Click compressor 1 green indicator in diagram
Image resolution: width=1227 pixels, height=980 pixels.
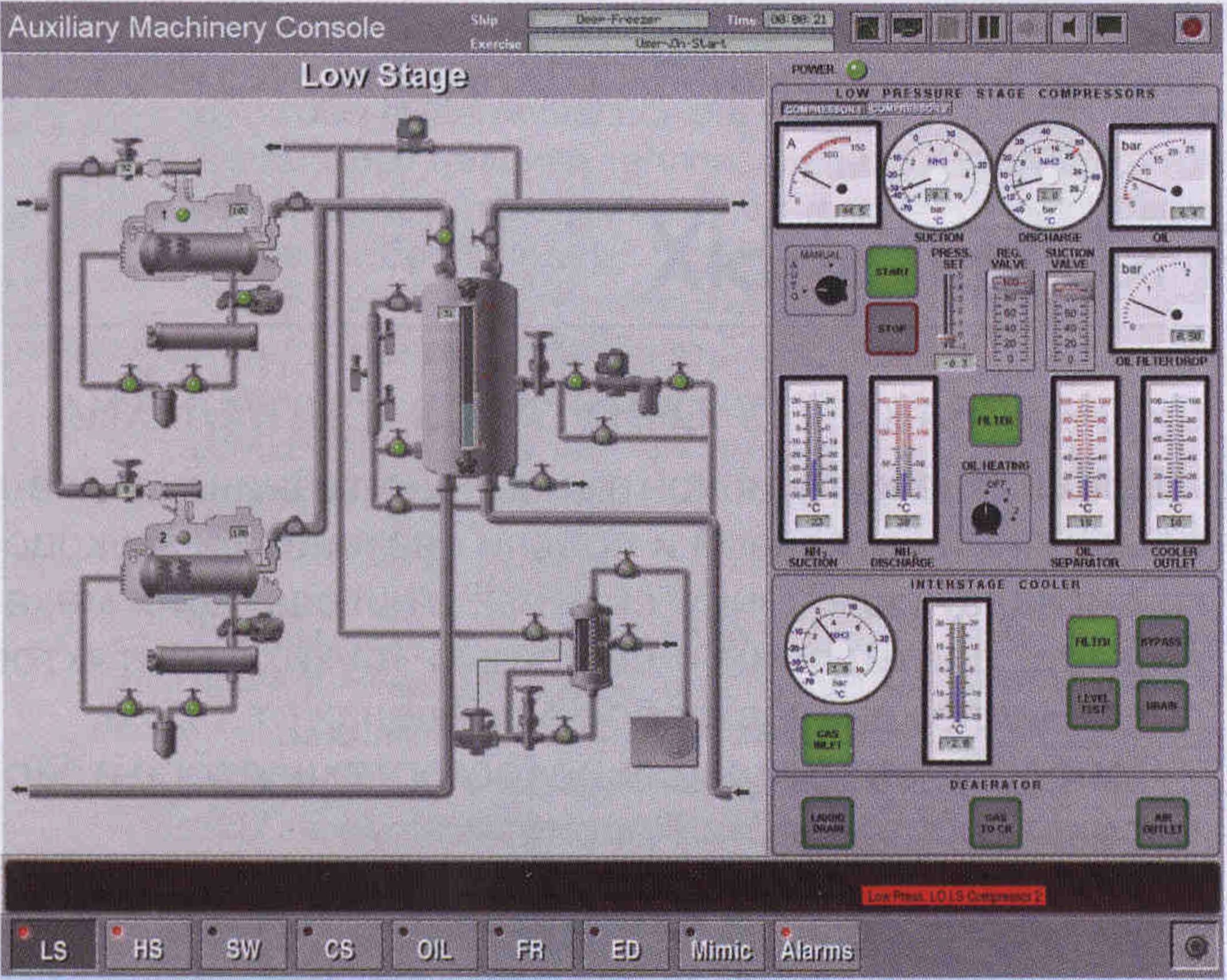coord(183,215)
